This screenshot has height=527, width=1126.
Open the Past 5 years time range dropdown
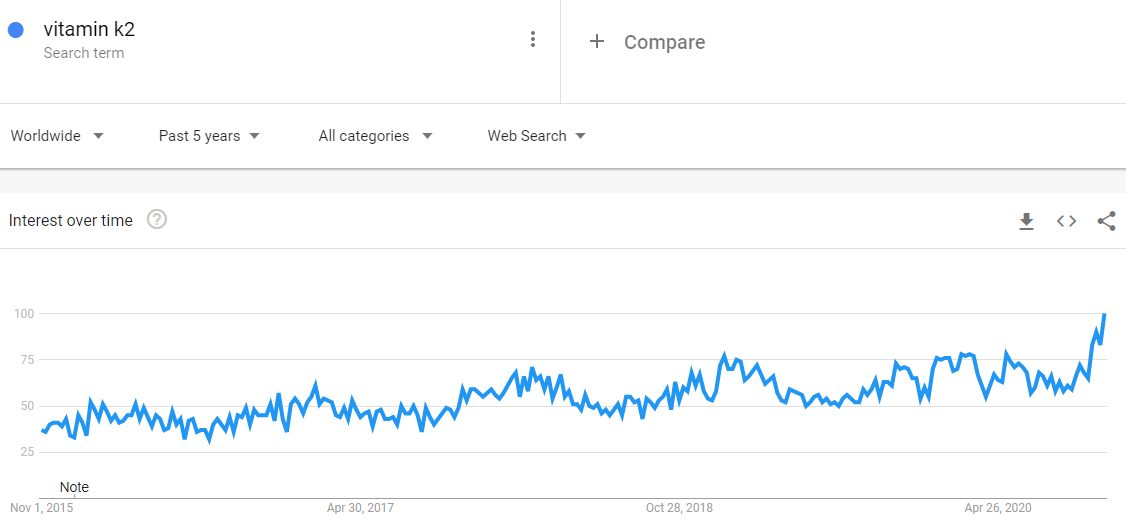tap(209, 136)
